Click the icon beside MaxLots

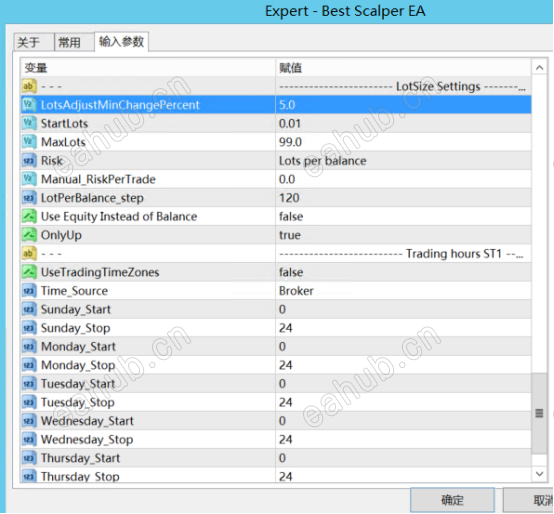click(x=29, y=142)
